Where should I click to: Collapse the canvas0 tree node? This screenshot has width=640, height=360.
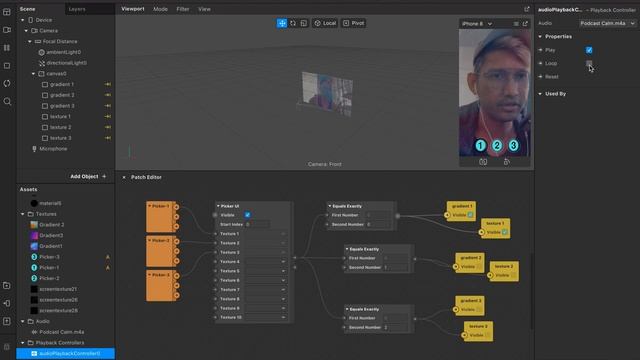coord(33,74)
